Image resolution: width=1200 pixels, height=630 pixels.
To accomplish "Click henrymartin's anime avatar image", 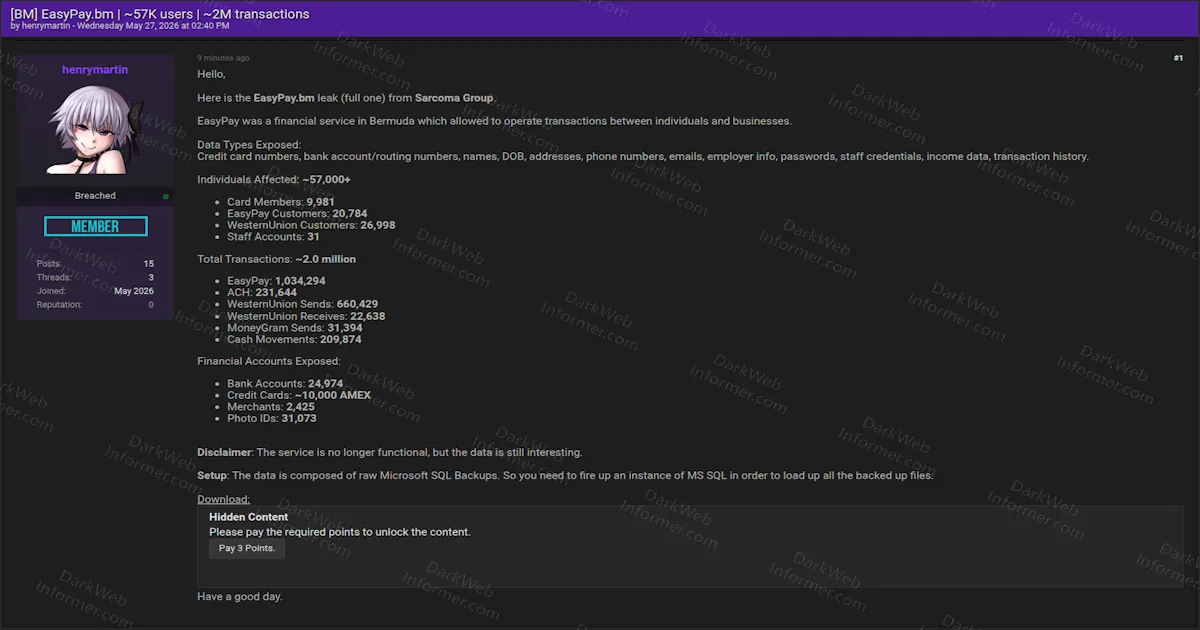I will [x=95, y=131].
